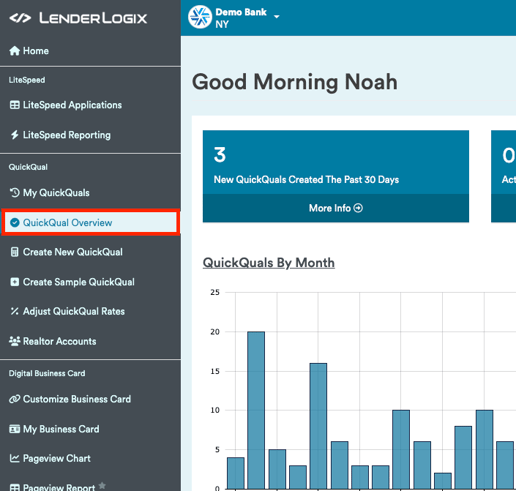This screenshot has width=516, height=491.
Task: Click the Home house icon
Action: 15,51
